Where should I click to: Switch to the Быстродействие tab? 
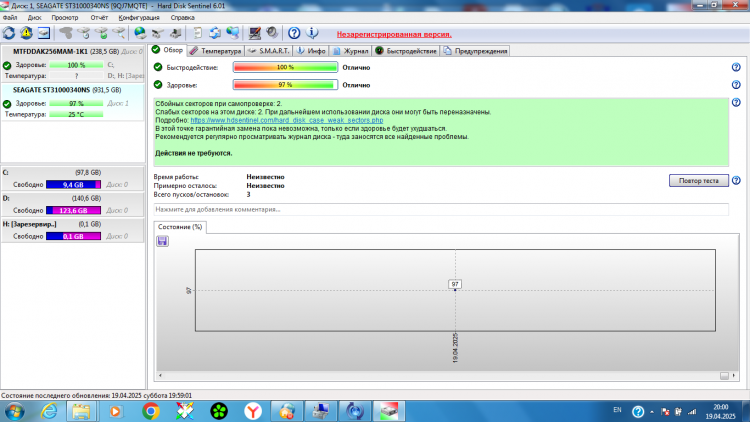click(406, 51)
